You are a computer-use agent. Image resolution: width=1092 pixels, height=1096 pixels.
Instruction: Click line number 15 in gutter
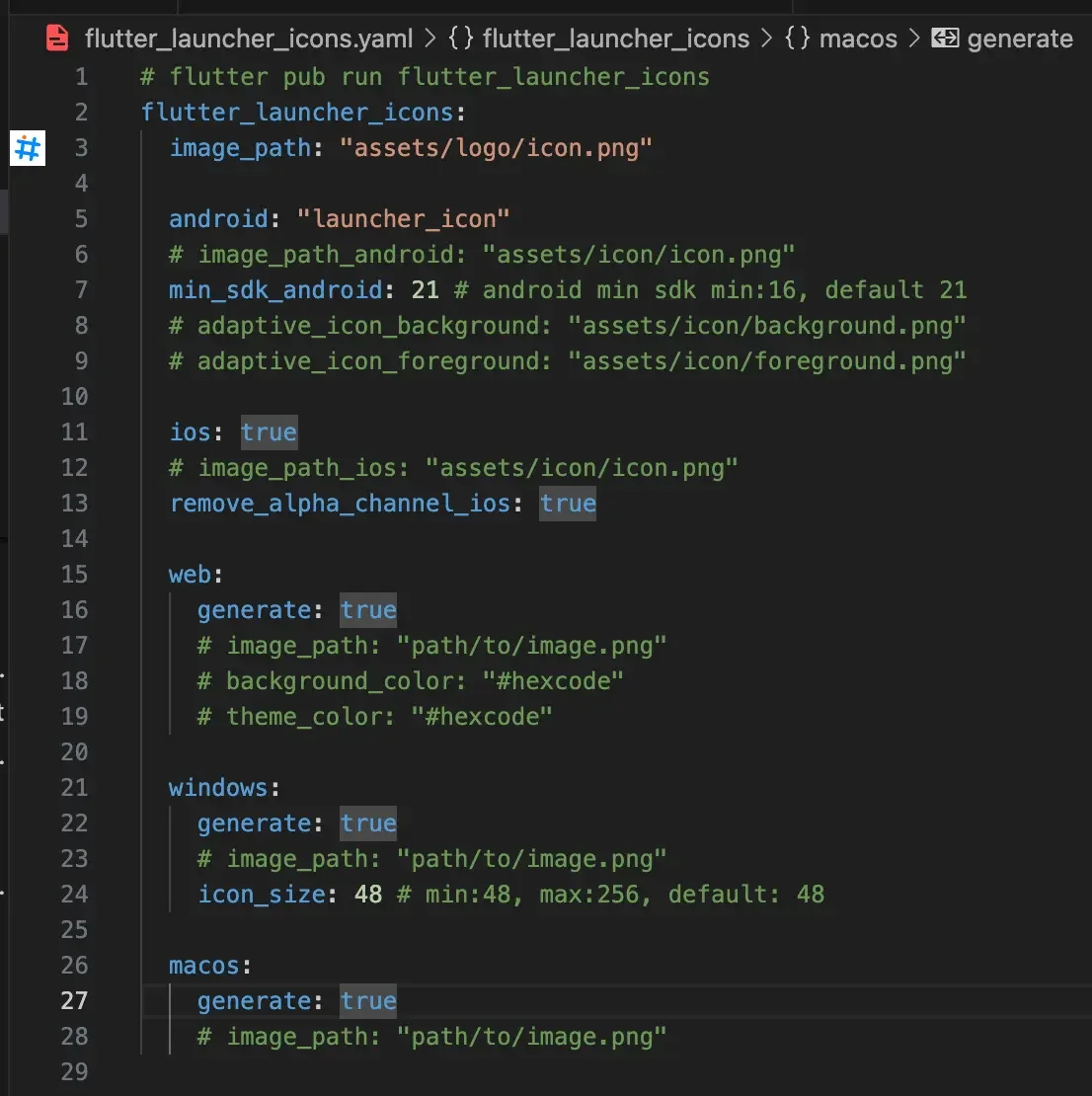(74, 575)
